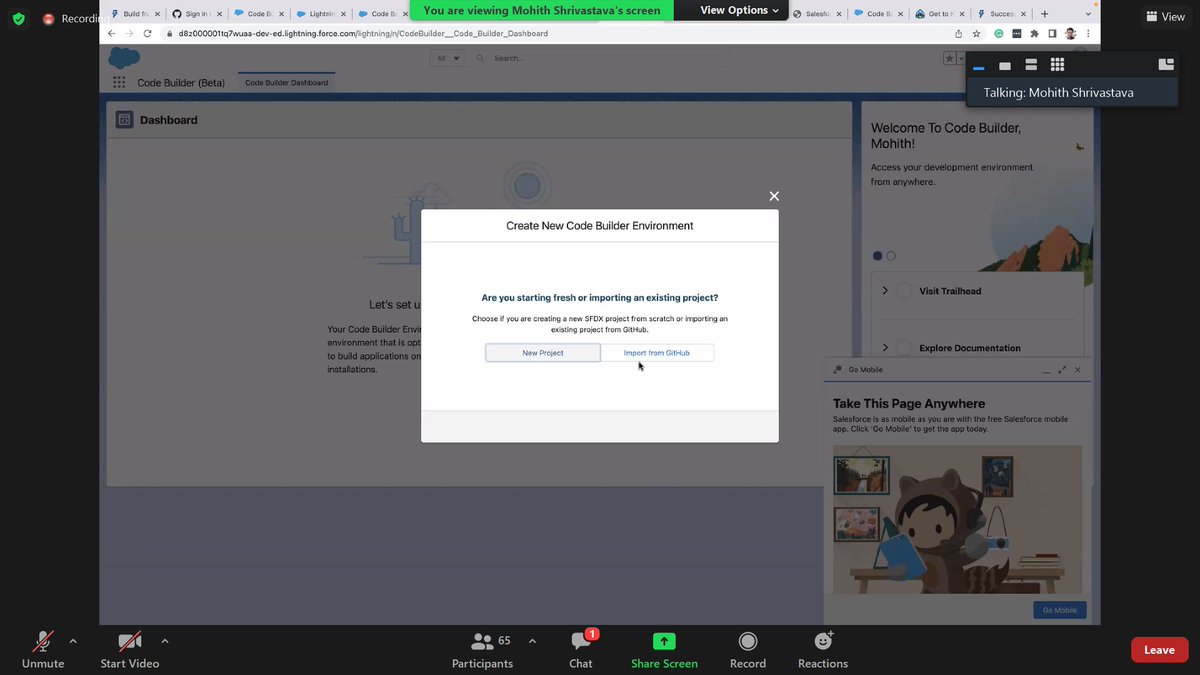Switch to the 'Get to k...' browser tab
This screenshot has width=1200, height=675.
939,14
